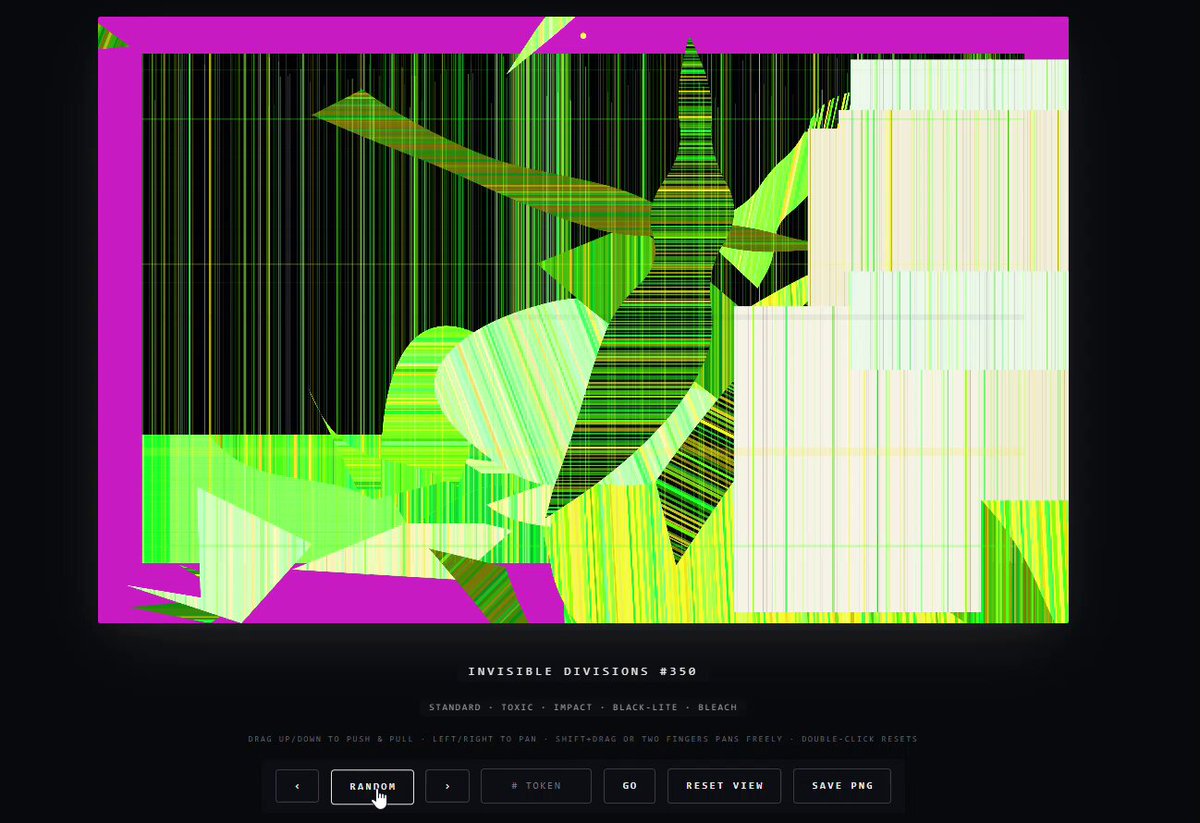
Task: Click the BLEACH trait label
Action: (717, 707)
